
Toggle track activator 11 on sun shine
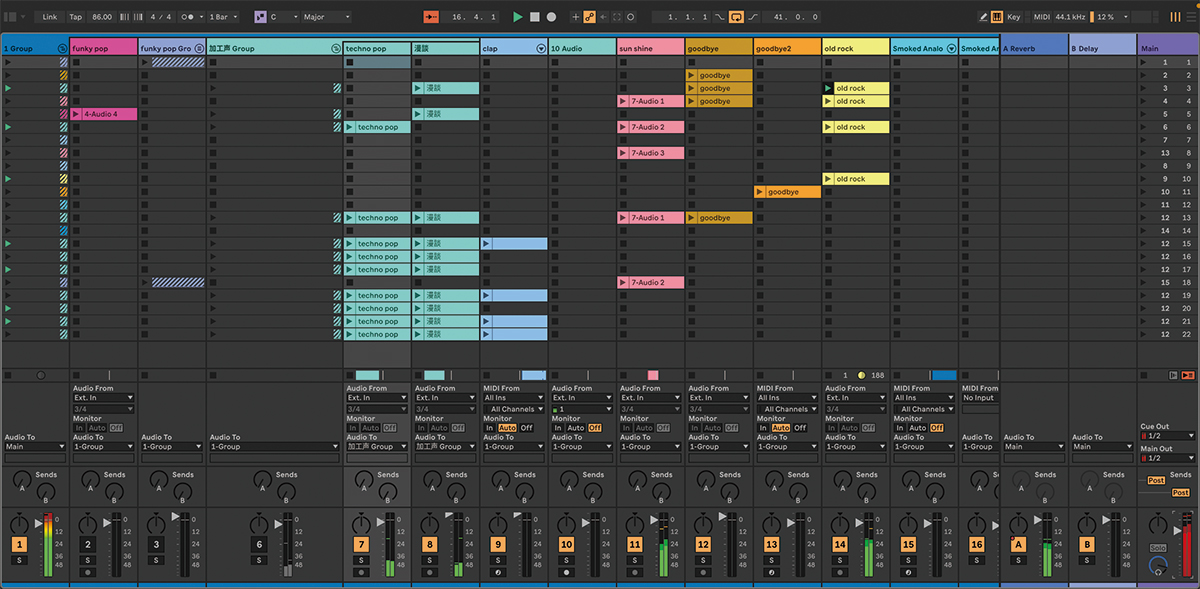click(x=635, y=545)
